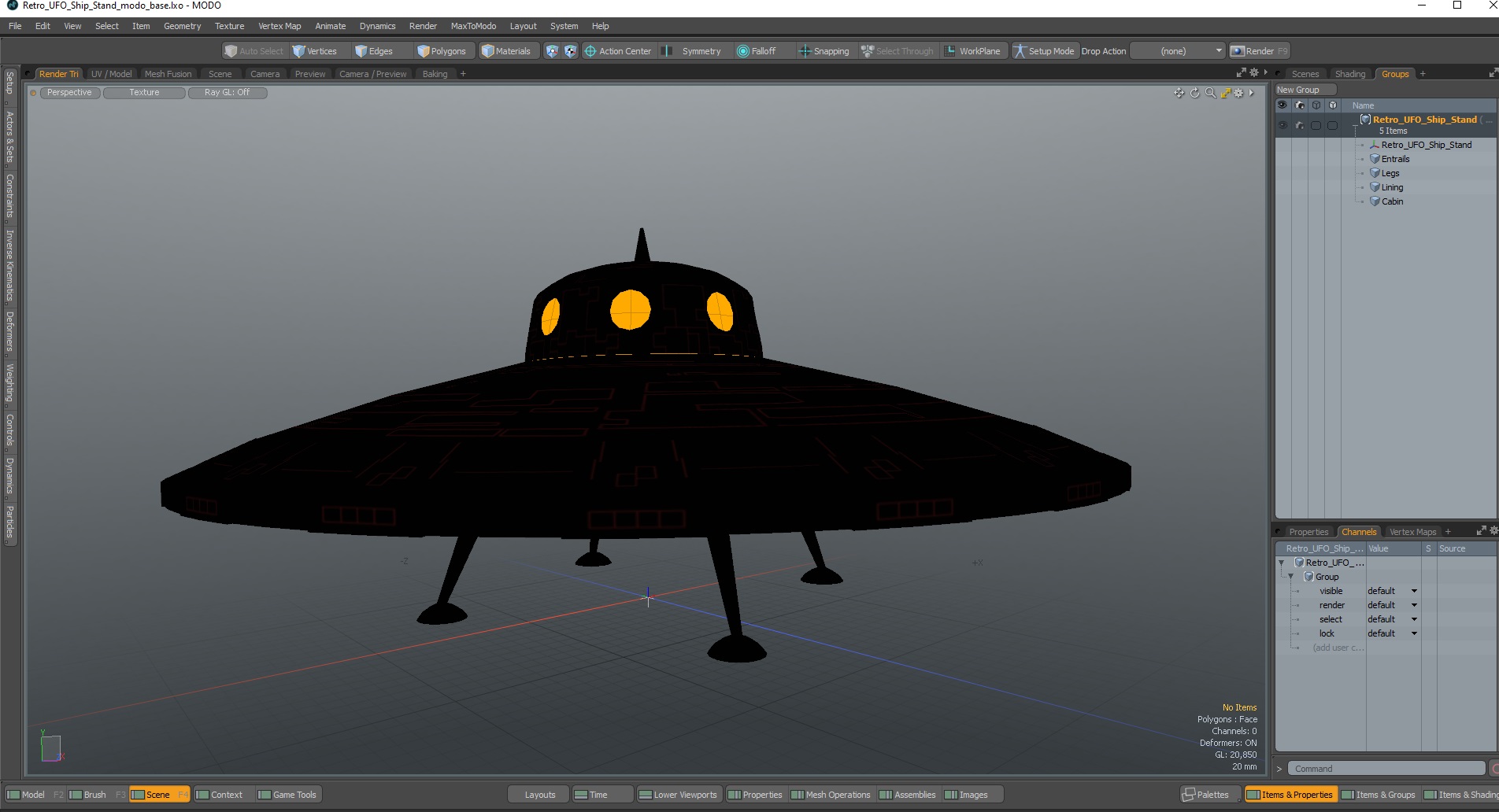Switch to the UV / Model tab
Screen dimensions: 1499x812
[111, 74]
